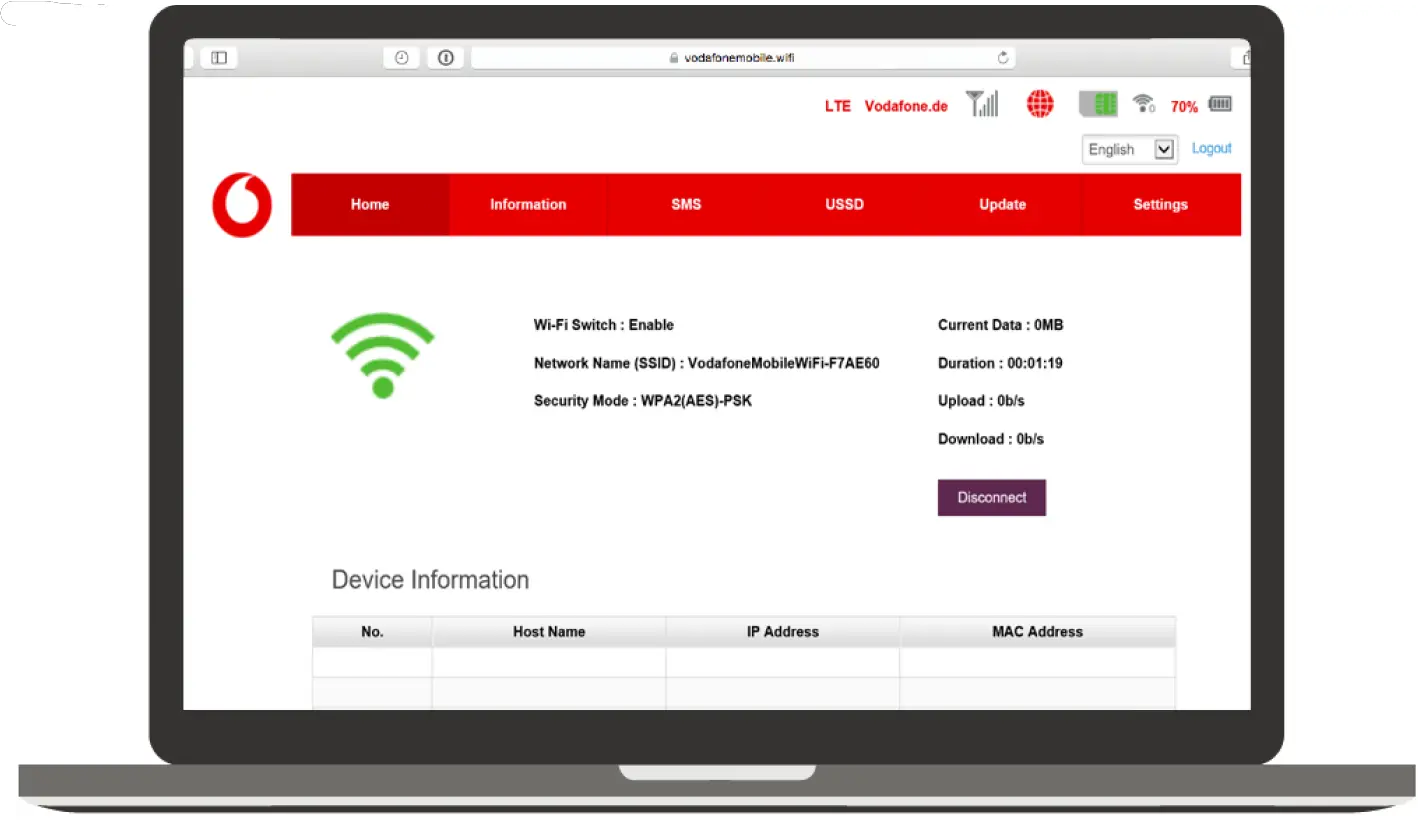1418x820 pixels.
Task: Click the Wi-Fi Switch Enable status
Action: [x=602, y=324]
